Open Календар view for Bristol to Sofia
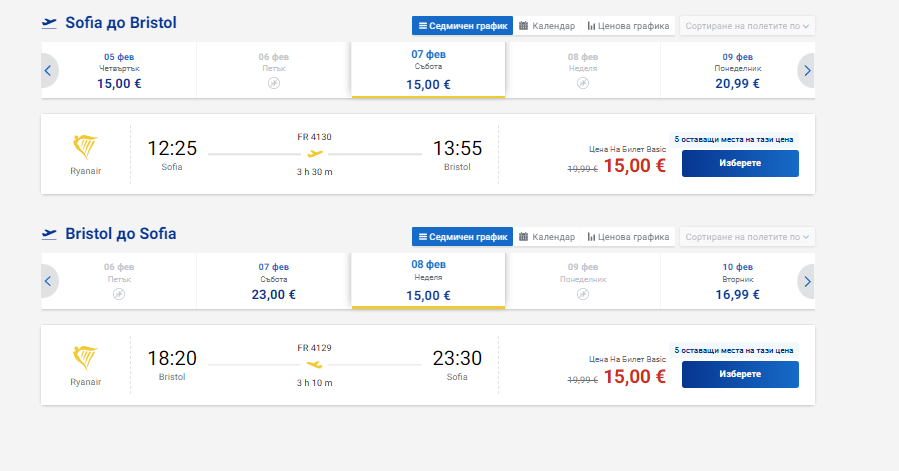Viewport: 899px width, 471px height. (x=547, y=237)
